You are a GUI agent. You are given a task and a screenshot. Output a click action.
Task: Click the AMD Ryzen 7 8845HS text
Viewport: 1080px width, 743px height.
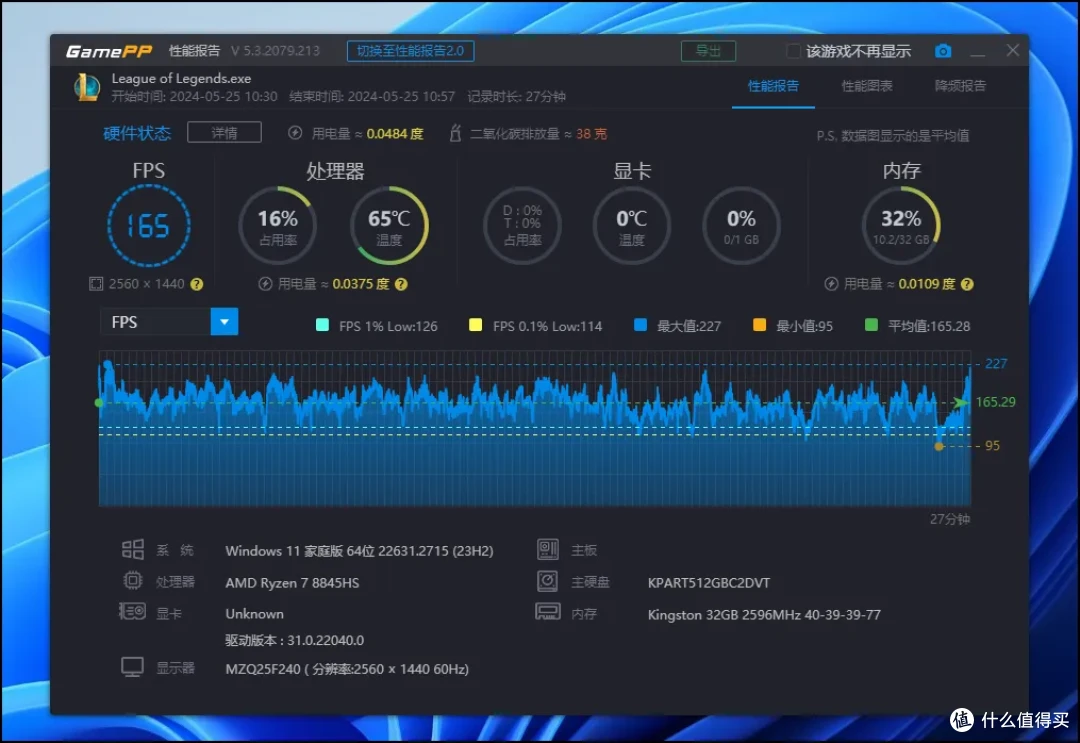tap(292, 583)
